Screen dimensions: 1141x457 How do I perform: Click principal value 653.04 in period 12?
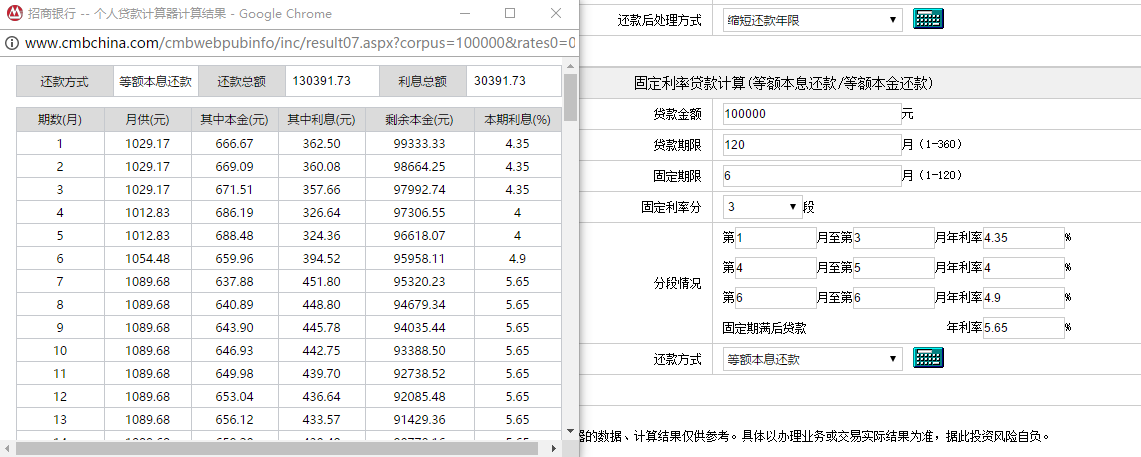click(235, 397)
